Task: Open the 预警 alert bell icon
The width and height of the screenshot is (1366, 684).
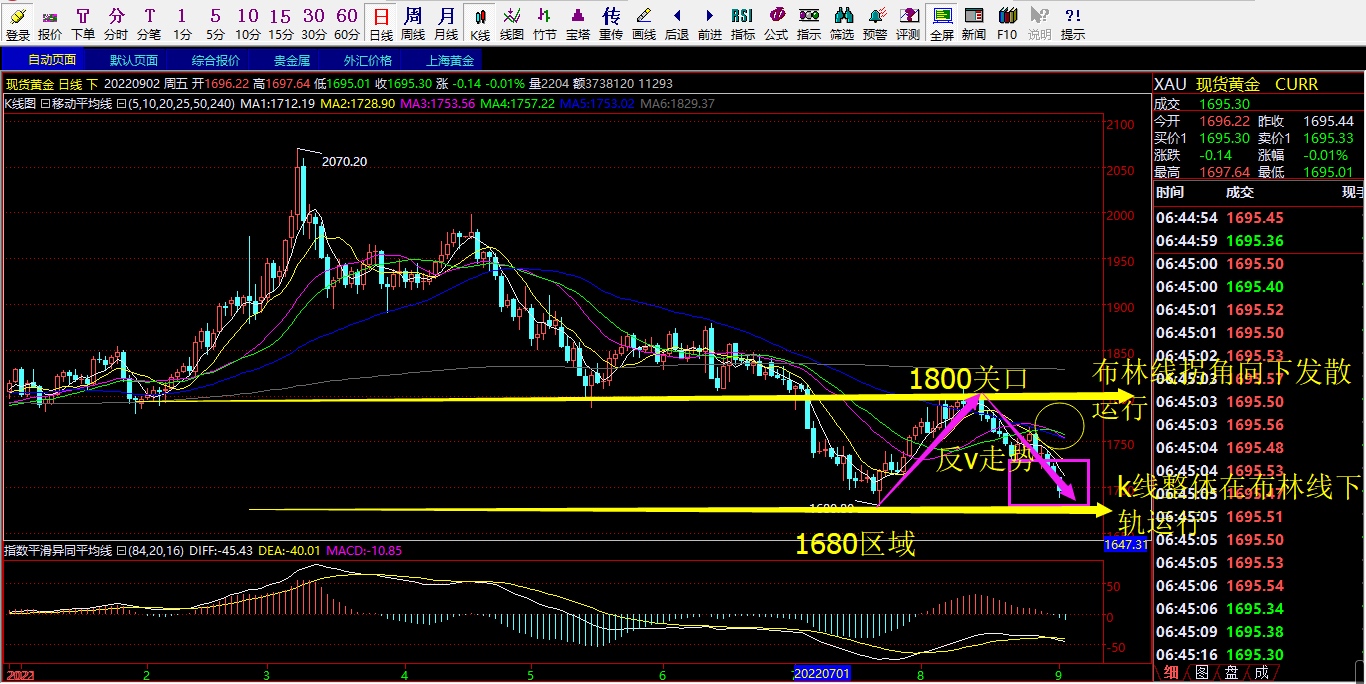Action: [875, 22]
